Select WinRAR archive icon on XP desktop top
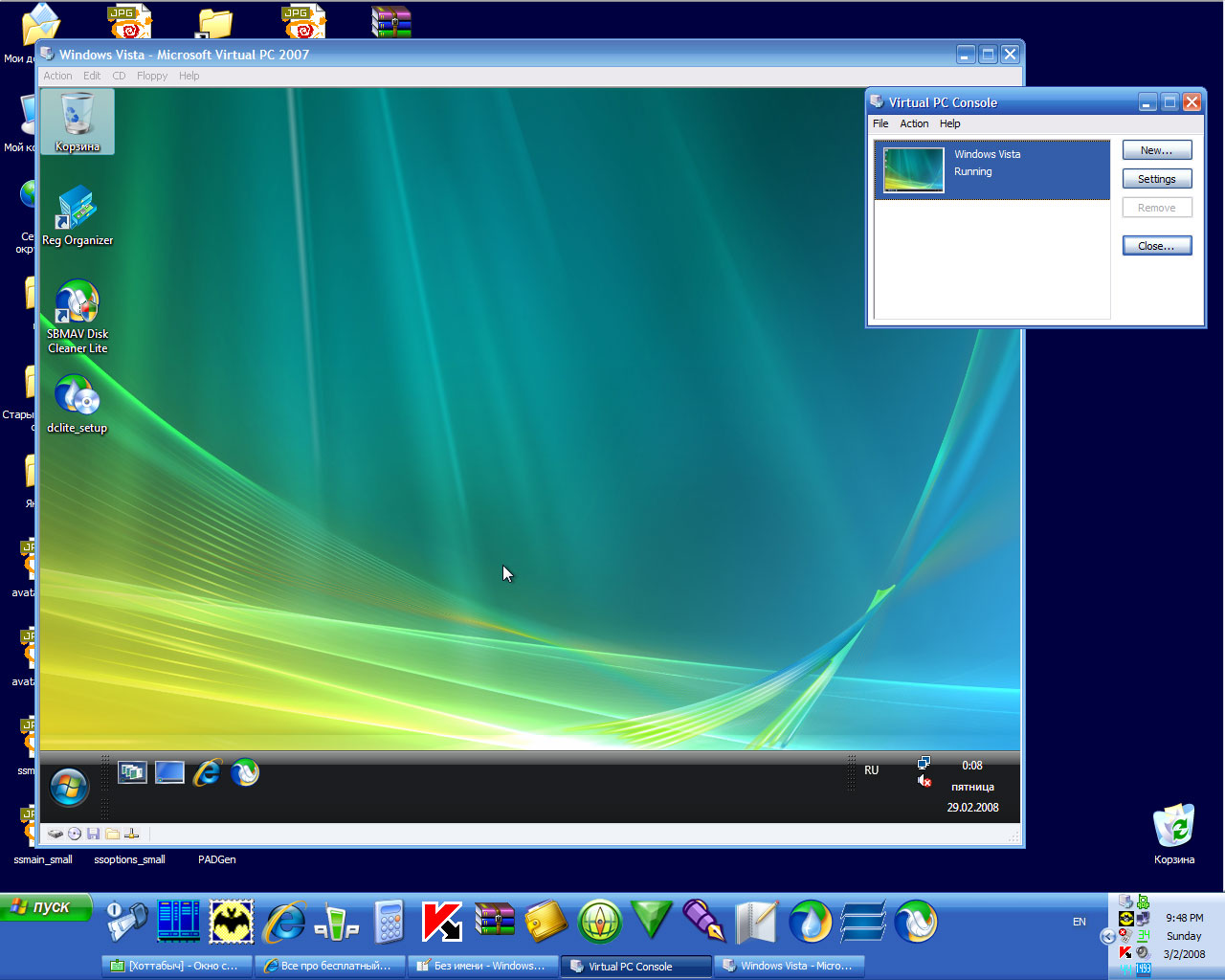1225x980 pixels. 390,21
